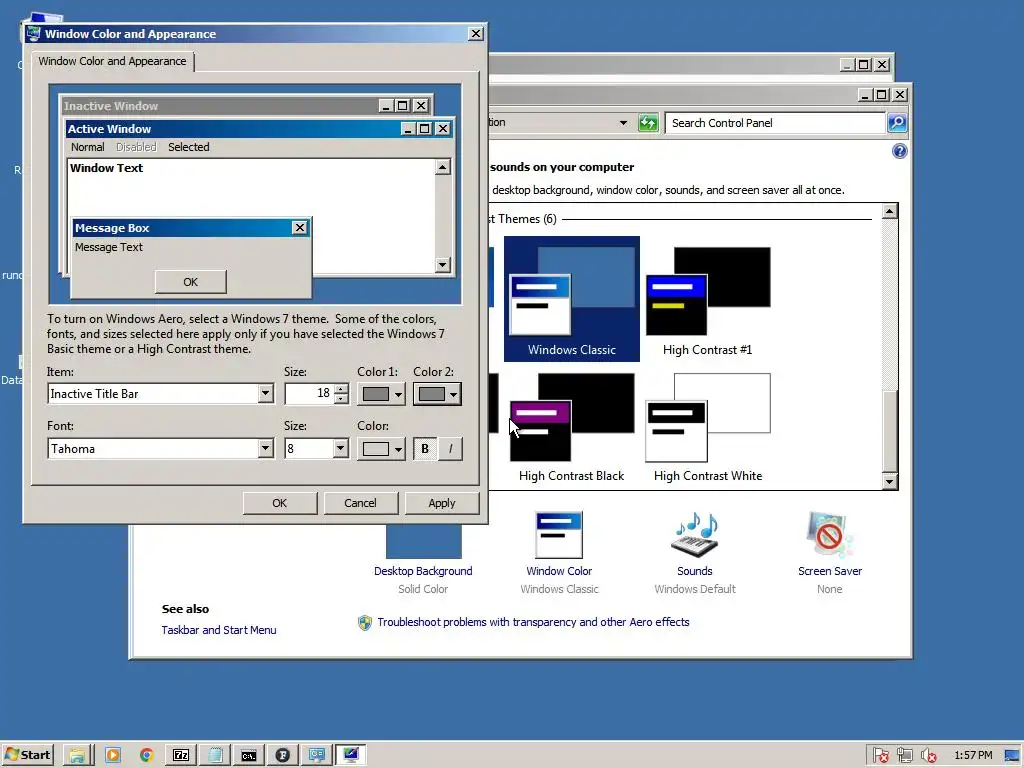Expand the Item dropdown showing Inactive Title Bar
Viewport: 1024px width, 768px height.
coord(265,394)
